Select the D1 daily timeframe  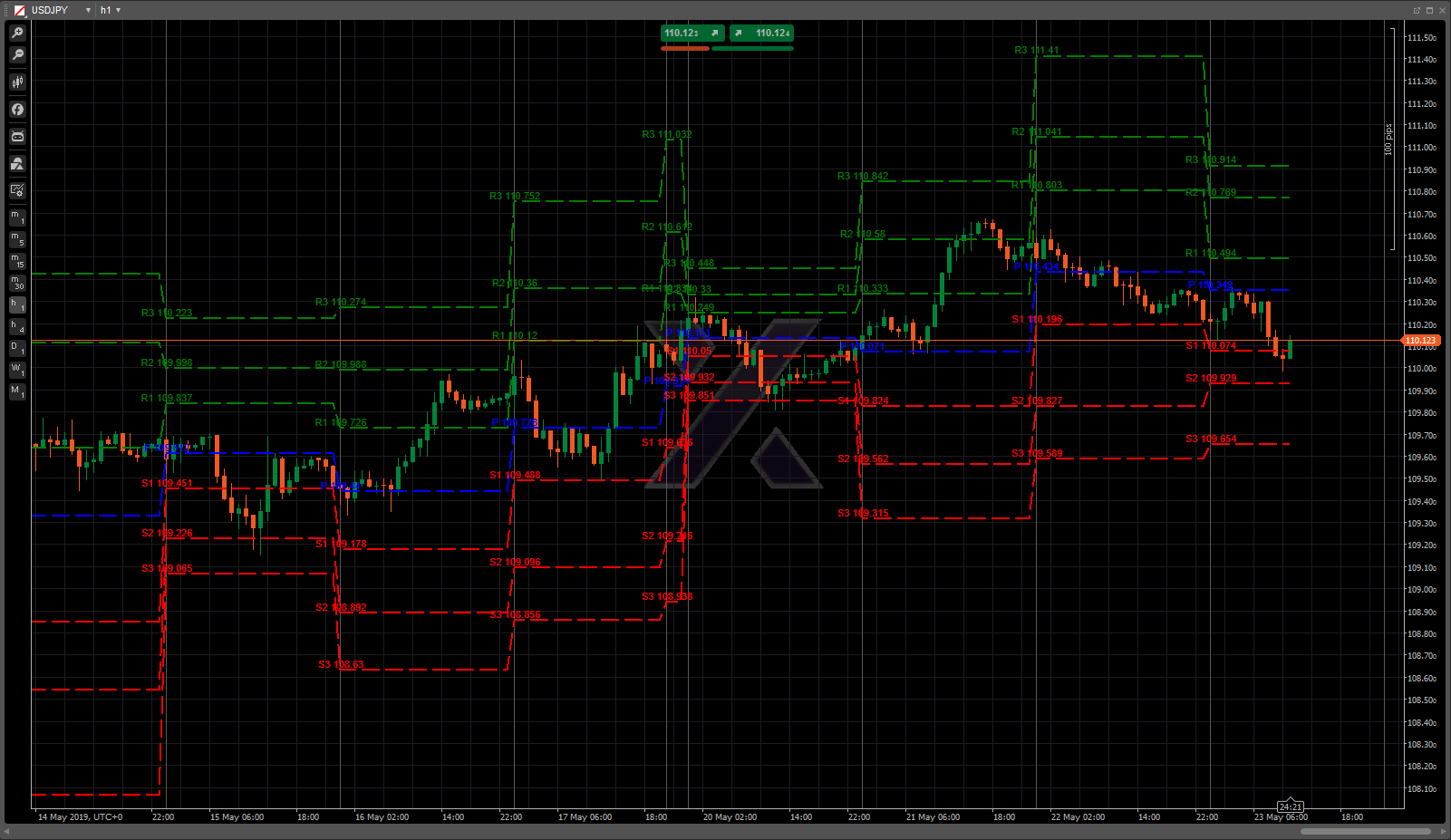(x=17, y=348)
